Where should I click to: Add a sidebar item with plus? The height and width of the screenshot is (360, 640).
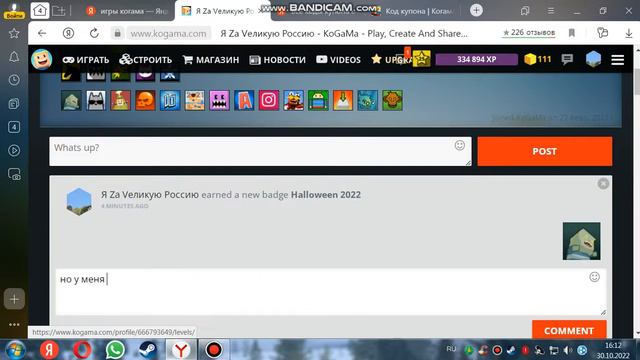[x=14, y=299]
